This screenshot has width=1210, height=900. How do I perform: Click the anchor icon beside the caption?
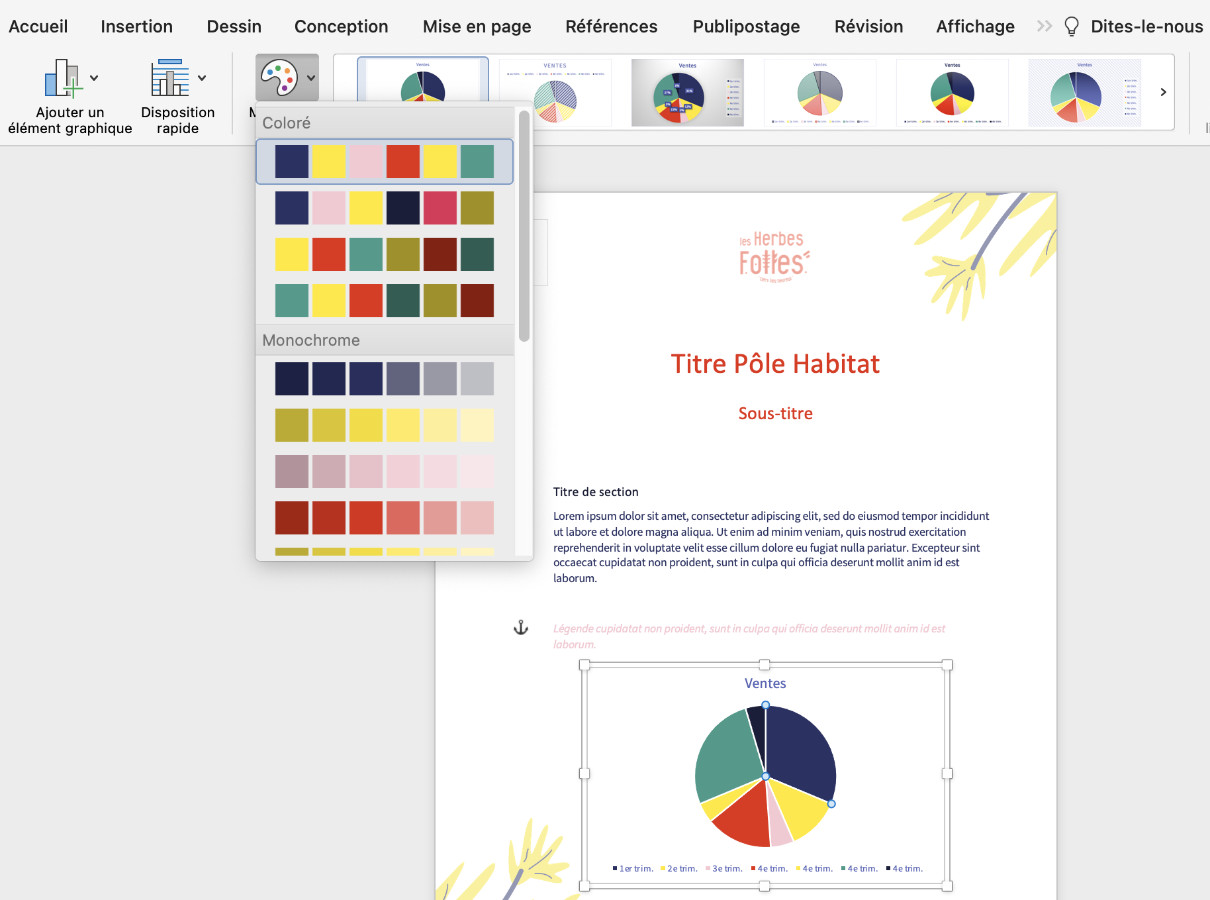click(520, 628)
